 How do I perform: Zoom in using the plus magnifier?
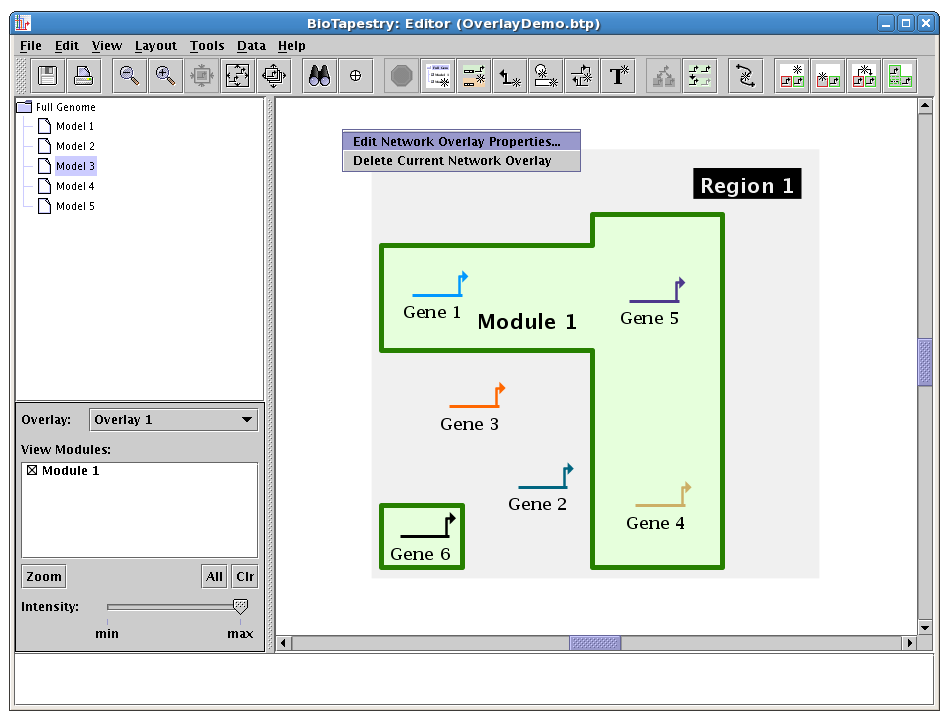(x=165, y=76)
